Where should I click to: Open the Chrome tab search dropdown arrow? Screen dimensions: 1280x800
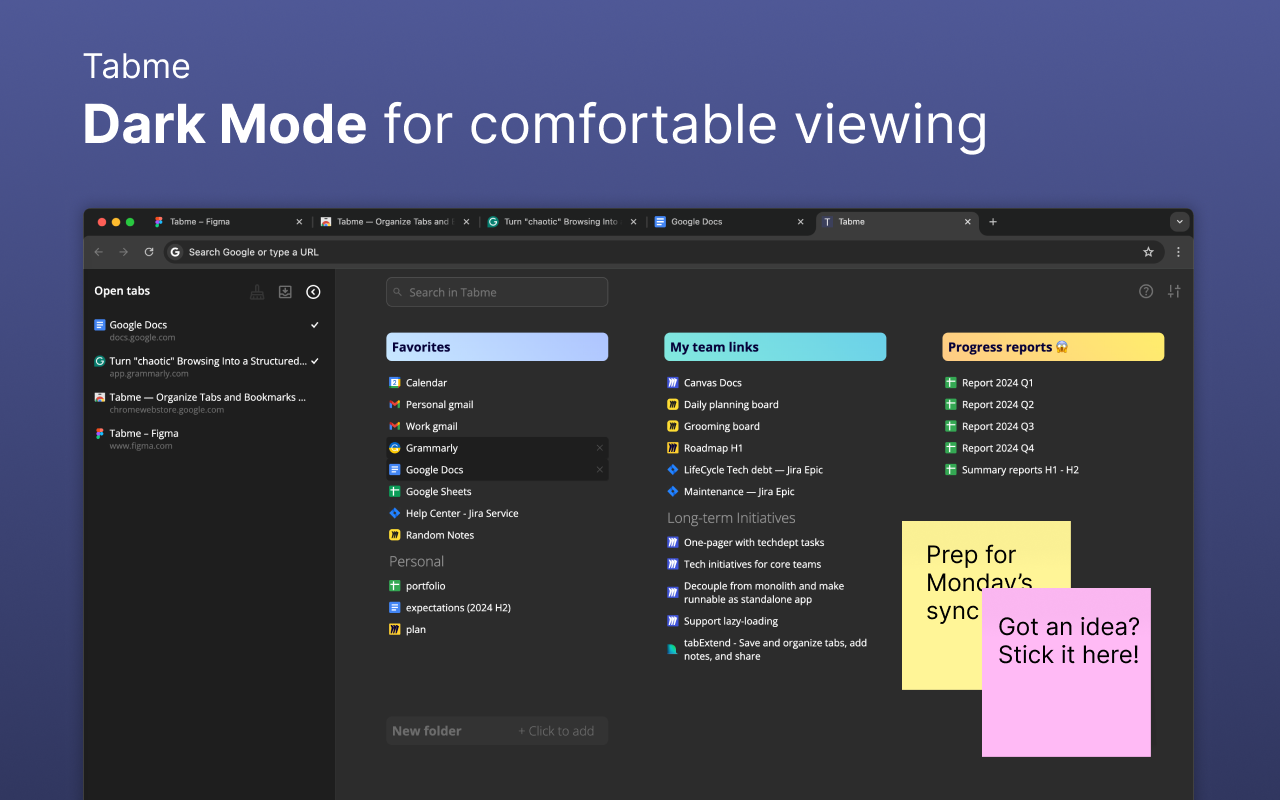coord(1180,222)
